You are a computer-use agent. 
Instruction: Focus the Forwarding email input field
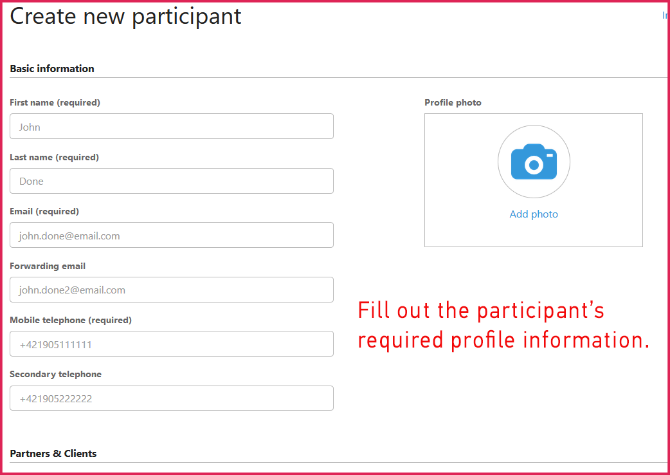[x=171, y=290]
